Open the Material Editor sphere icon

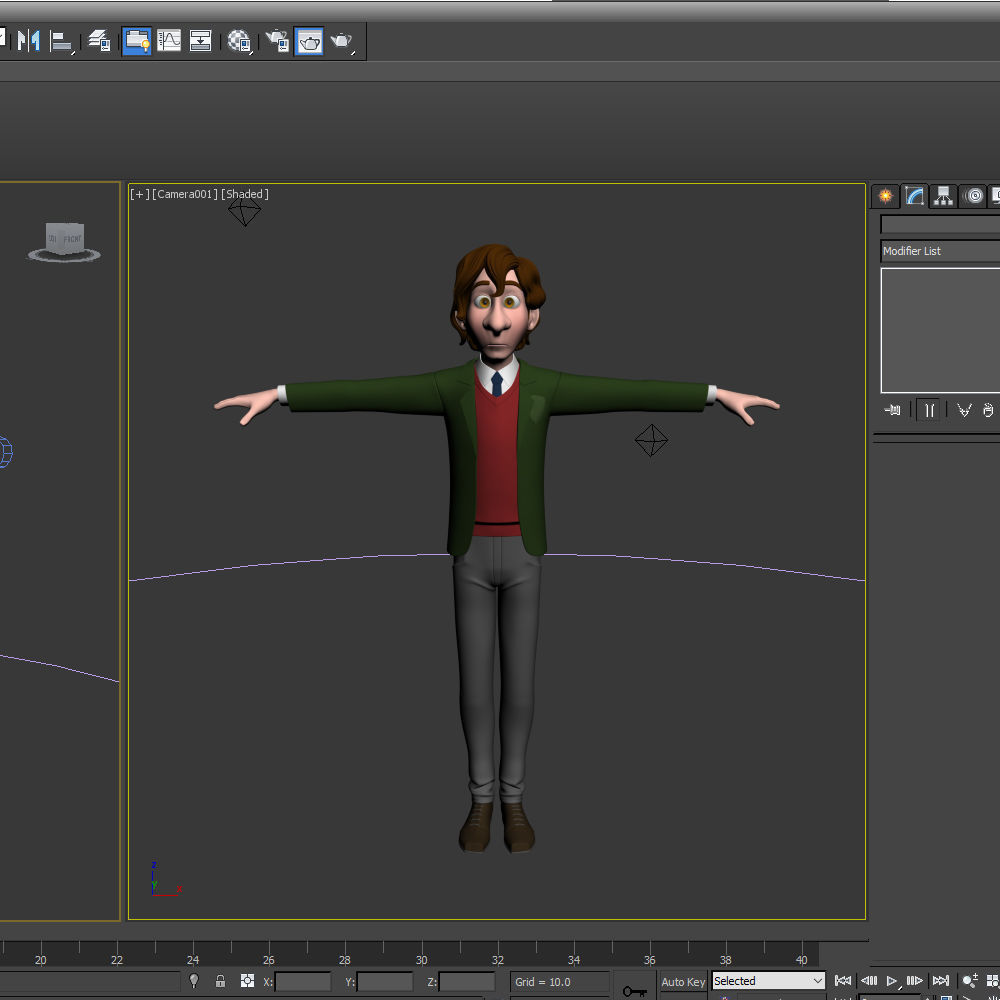239,41
